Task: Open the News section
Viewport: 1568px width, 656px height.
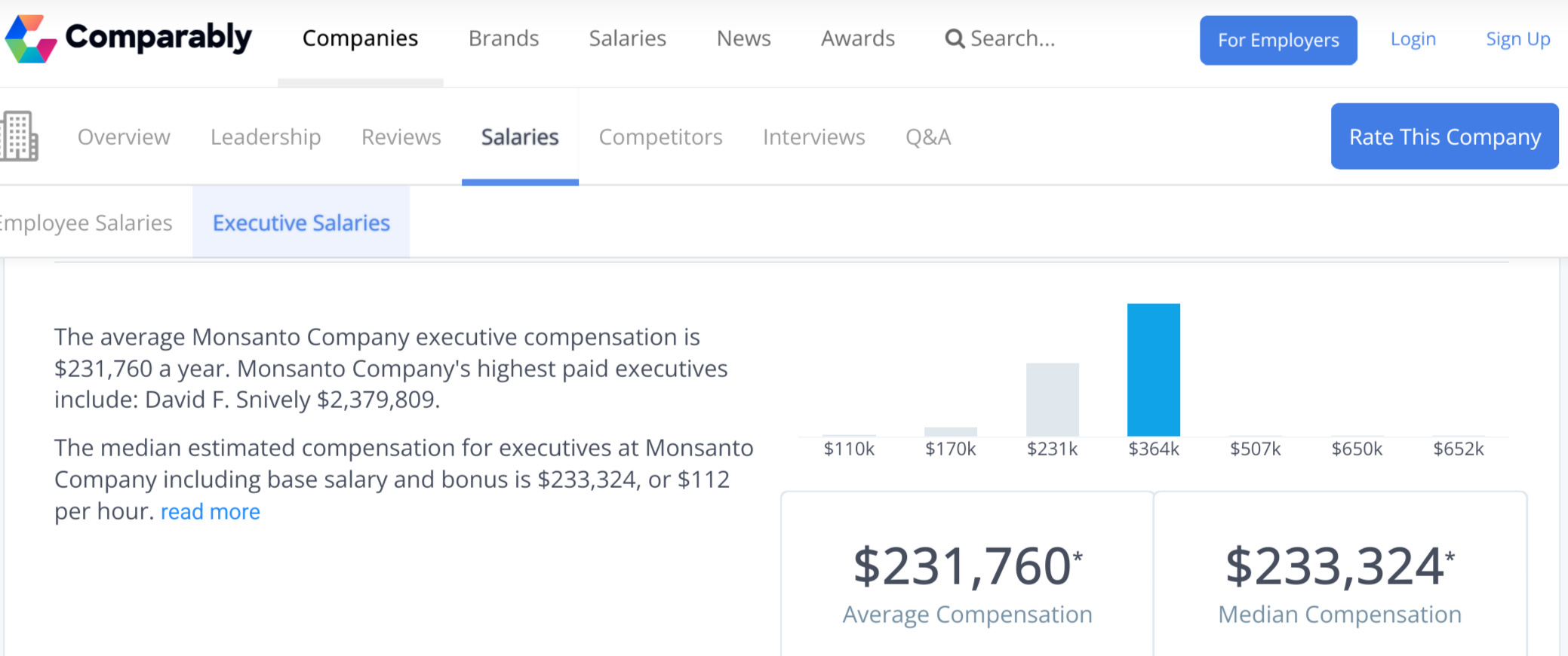Action: pos(743,38)
